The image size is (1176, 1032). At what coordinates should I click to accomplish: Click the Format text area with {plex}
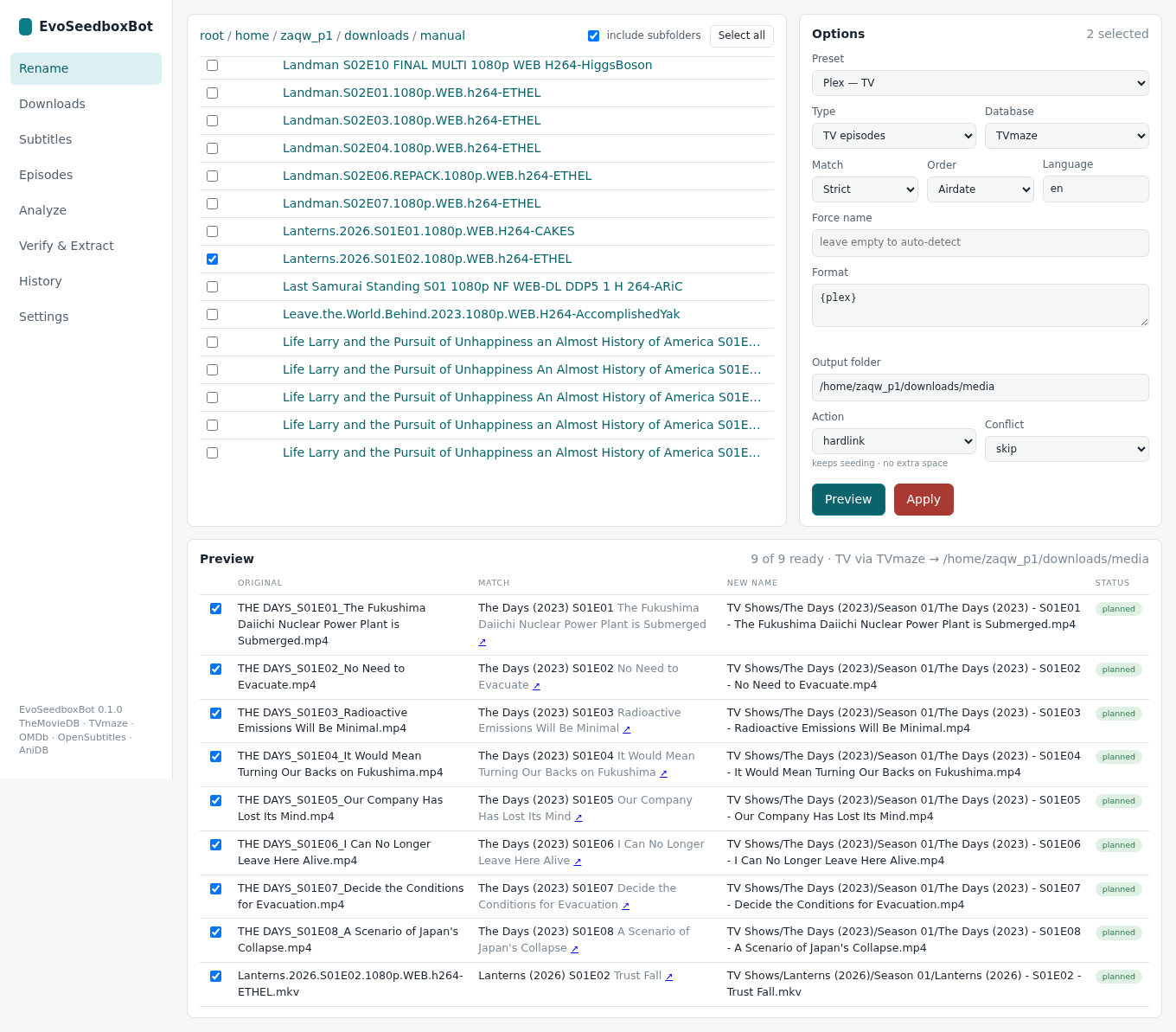(x=980, y=305)
